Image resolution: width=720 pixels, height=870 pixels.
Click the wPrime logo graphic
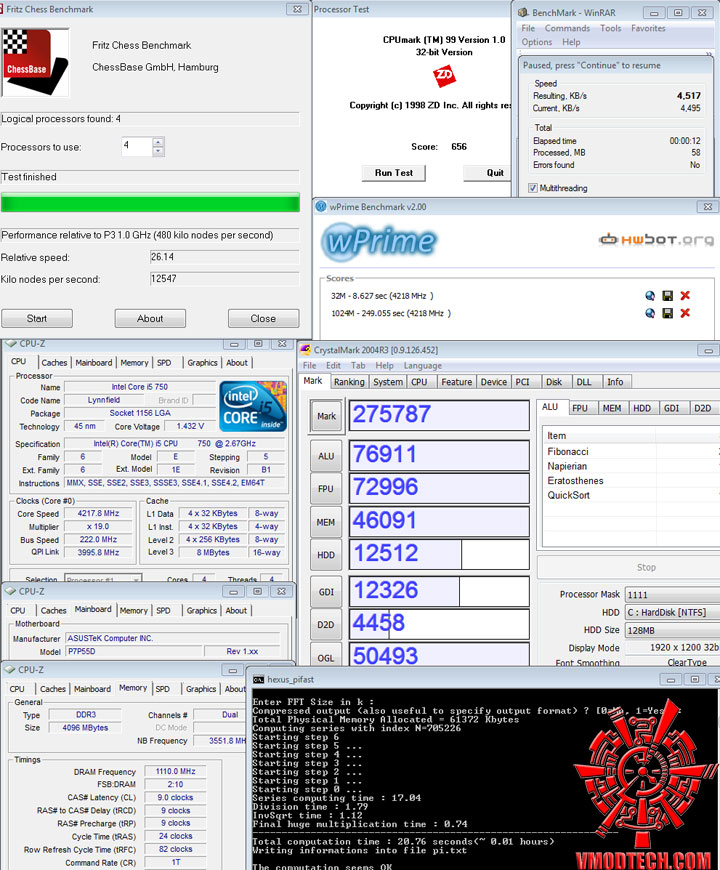(379, 241)
